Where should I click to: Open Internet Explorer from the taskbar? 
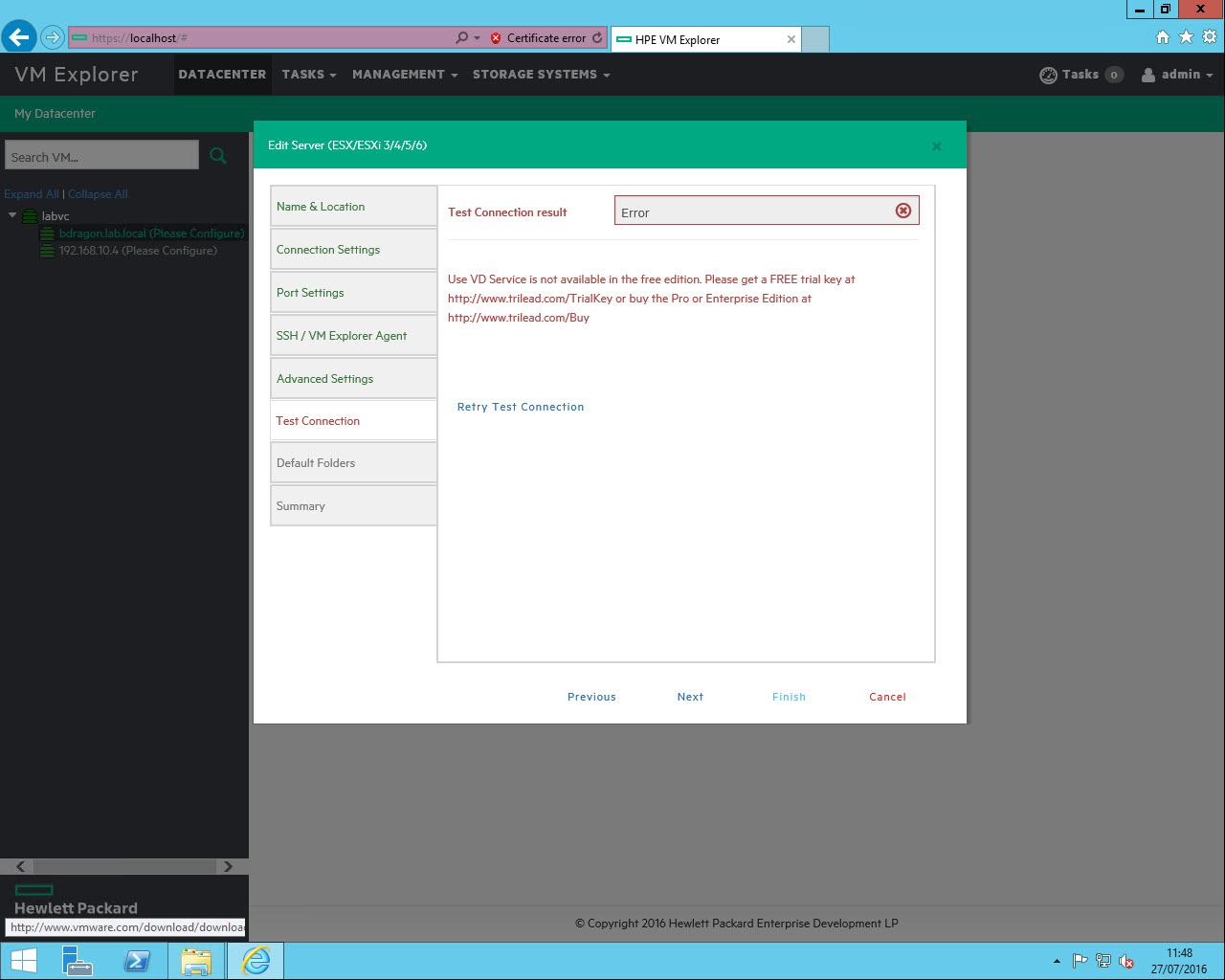pos(256,960)
